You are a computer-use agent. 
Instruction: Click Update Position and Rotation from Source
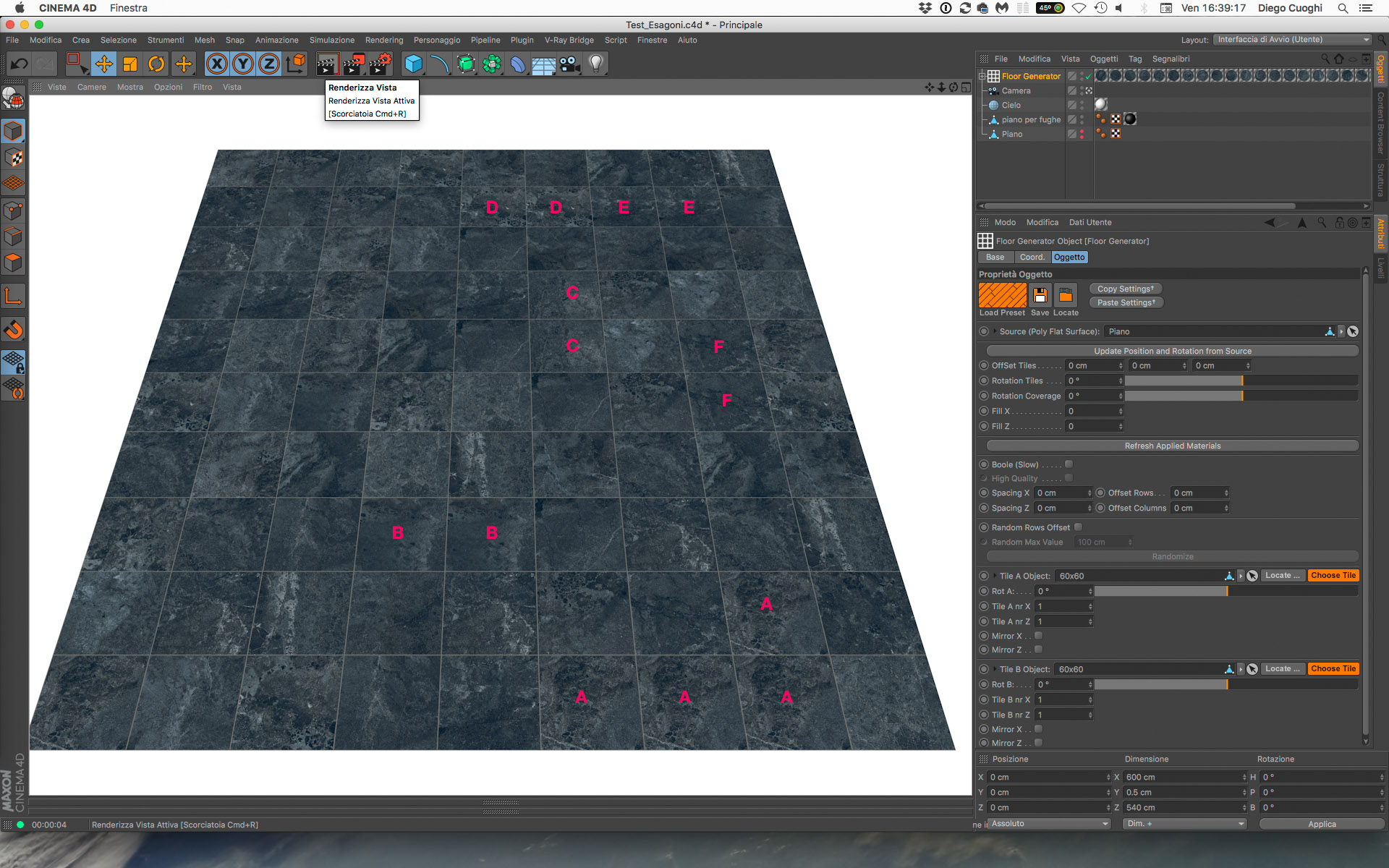[x=1172, y=351]
